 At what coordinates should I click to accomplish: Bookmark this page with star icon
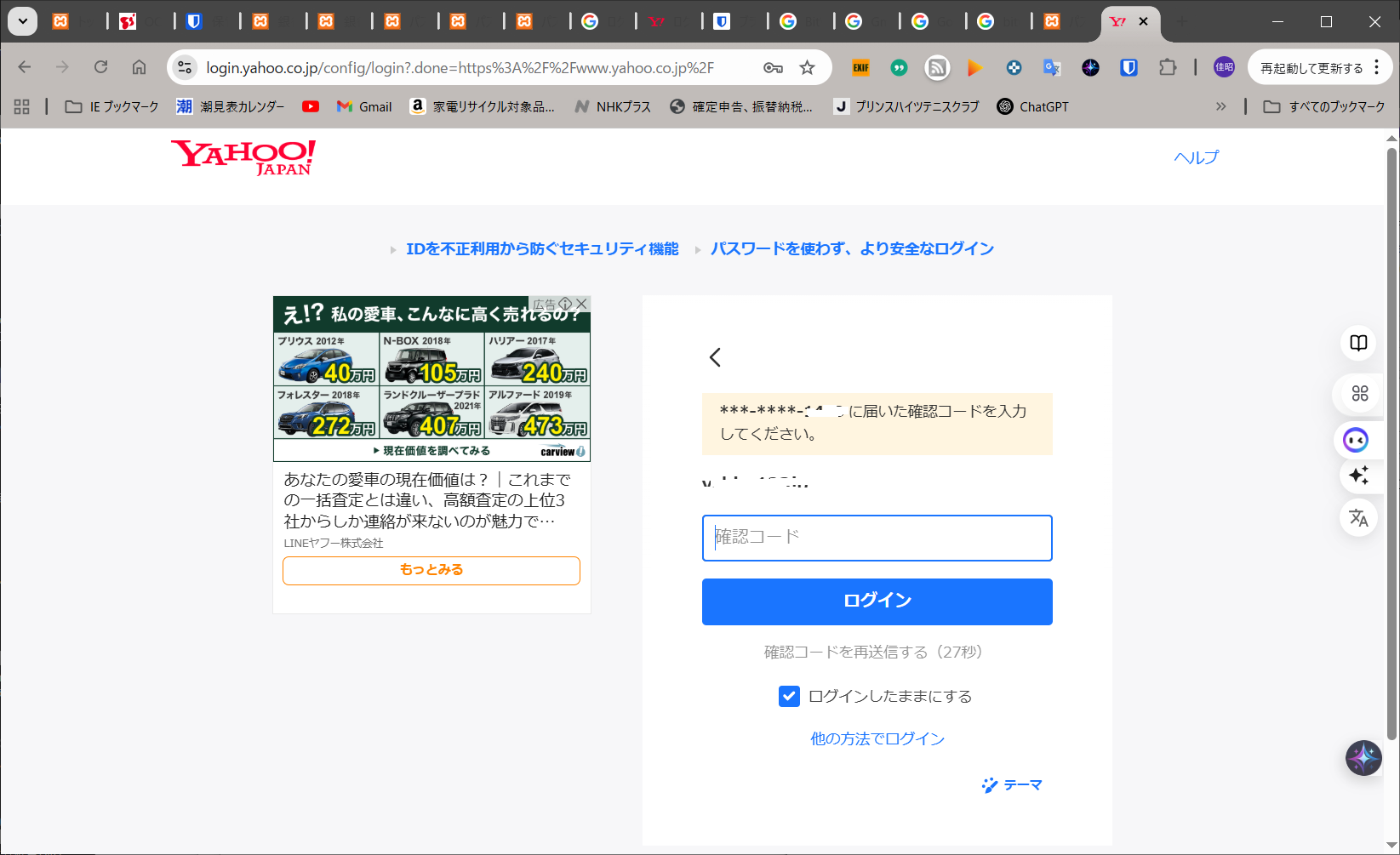pos(807,67)
